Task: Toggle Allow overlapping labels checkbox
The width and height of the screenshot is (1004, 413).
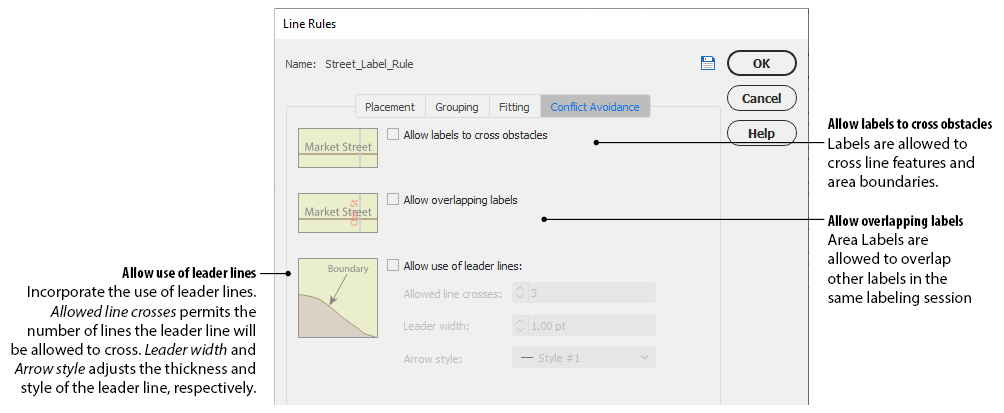Action: point(394,200)
